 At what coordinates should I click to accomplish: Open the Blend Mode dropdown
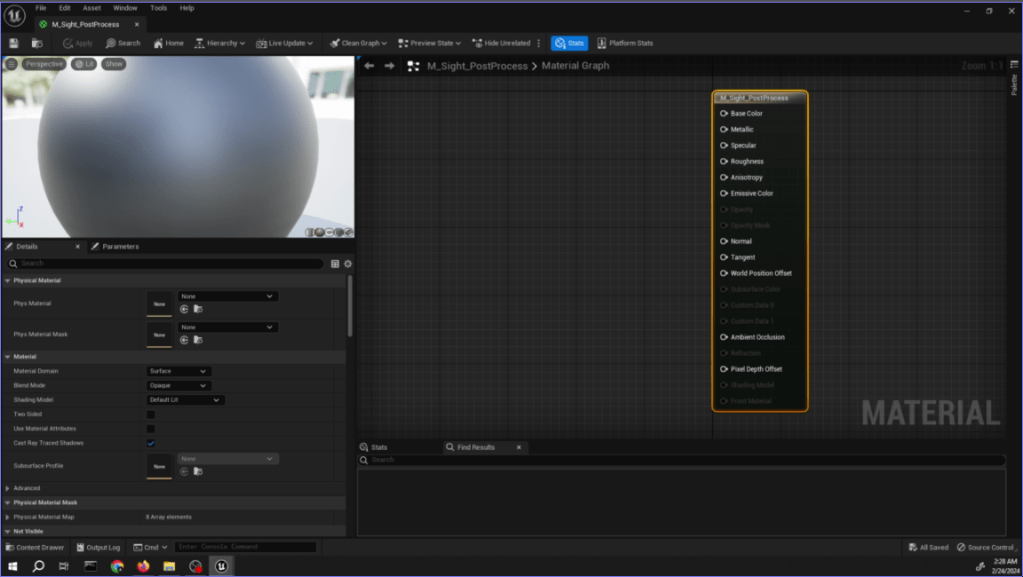coord(179,385)
